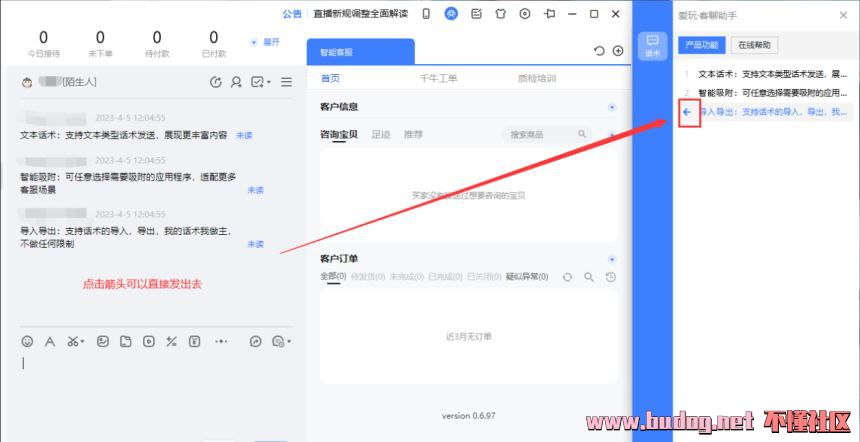Open the mobile phone icon in title bar
This screenshot has height=442, width=860.
click(426, 14)
